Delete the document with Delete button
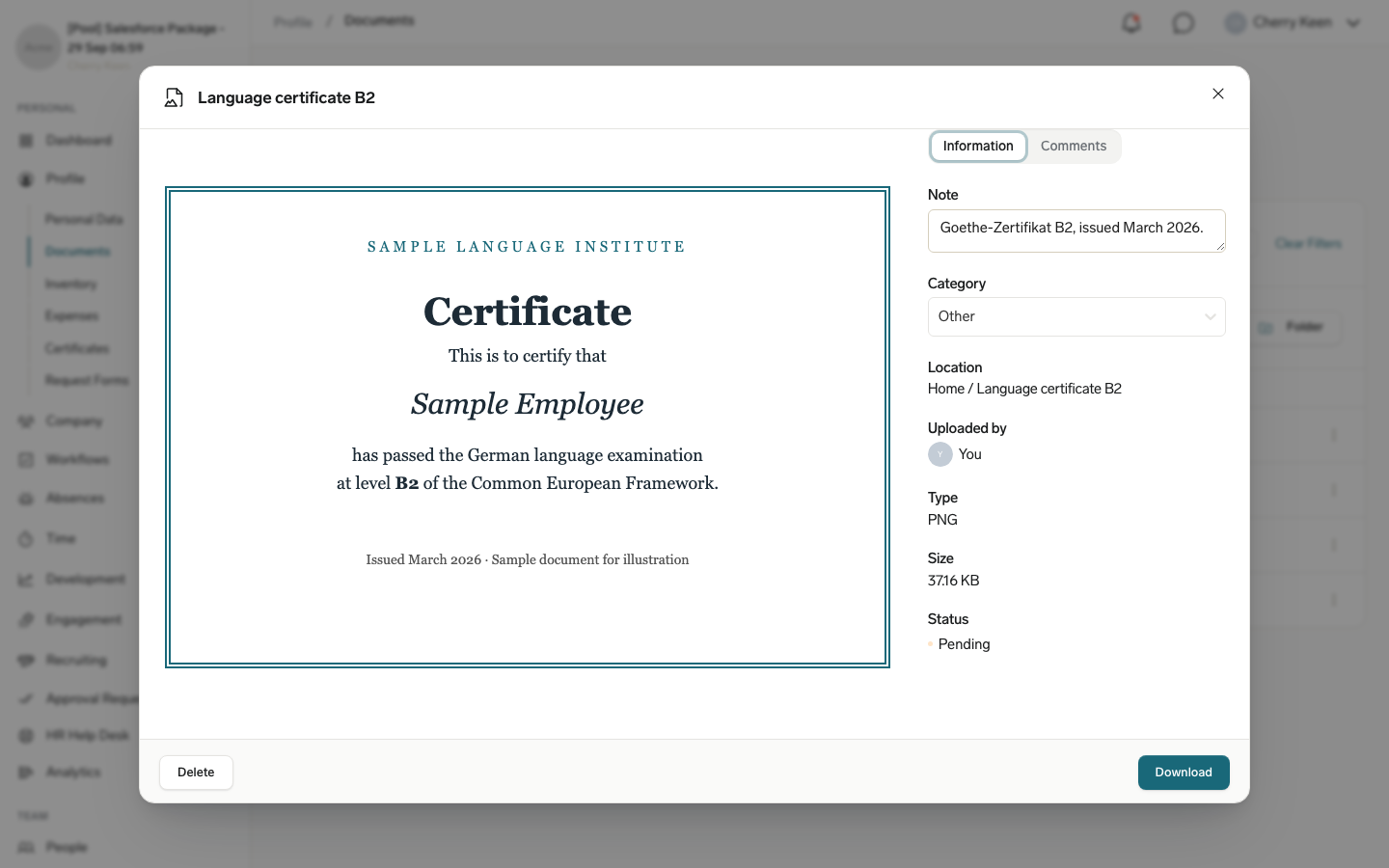 (196, 773)
